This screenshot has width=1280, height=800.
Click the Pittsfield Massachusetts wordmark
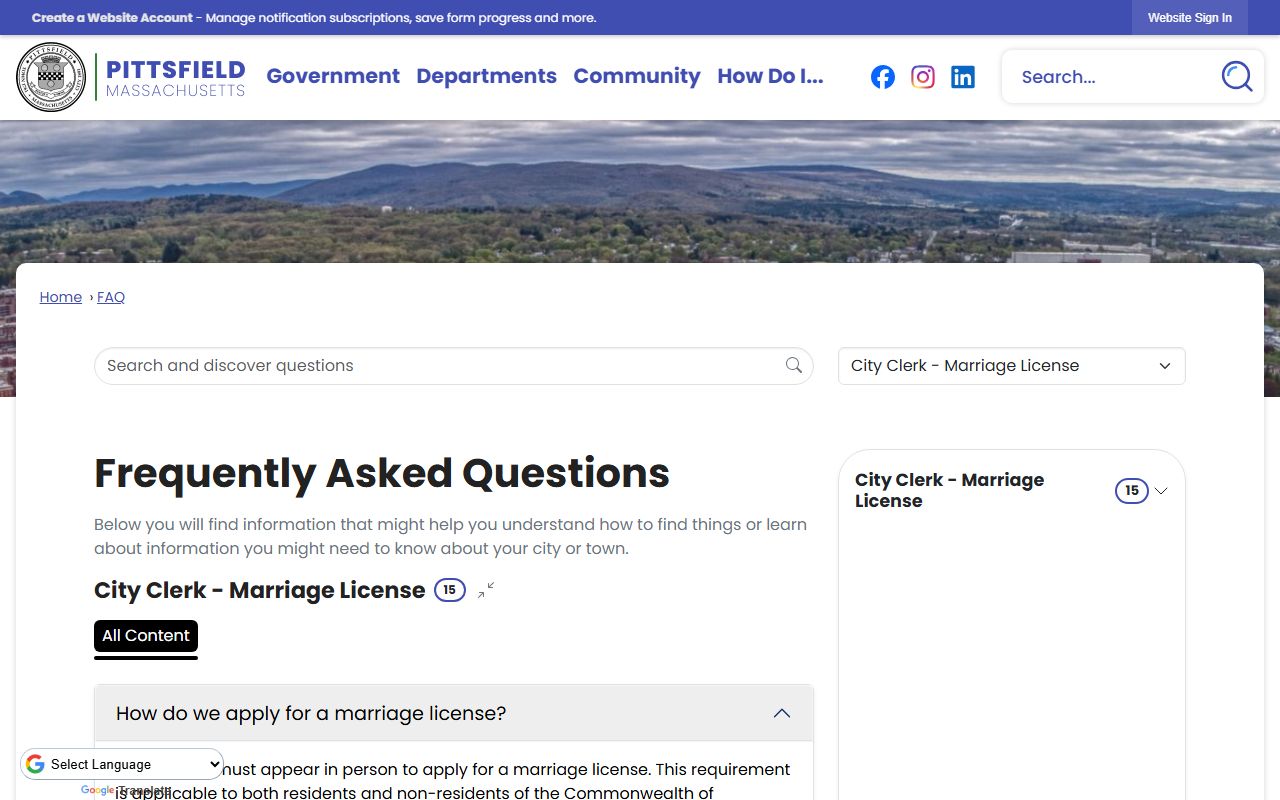click(175, 77)
